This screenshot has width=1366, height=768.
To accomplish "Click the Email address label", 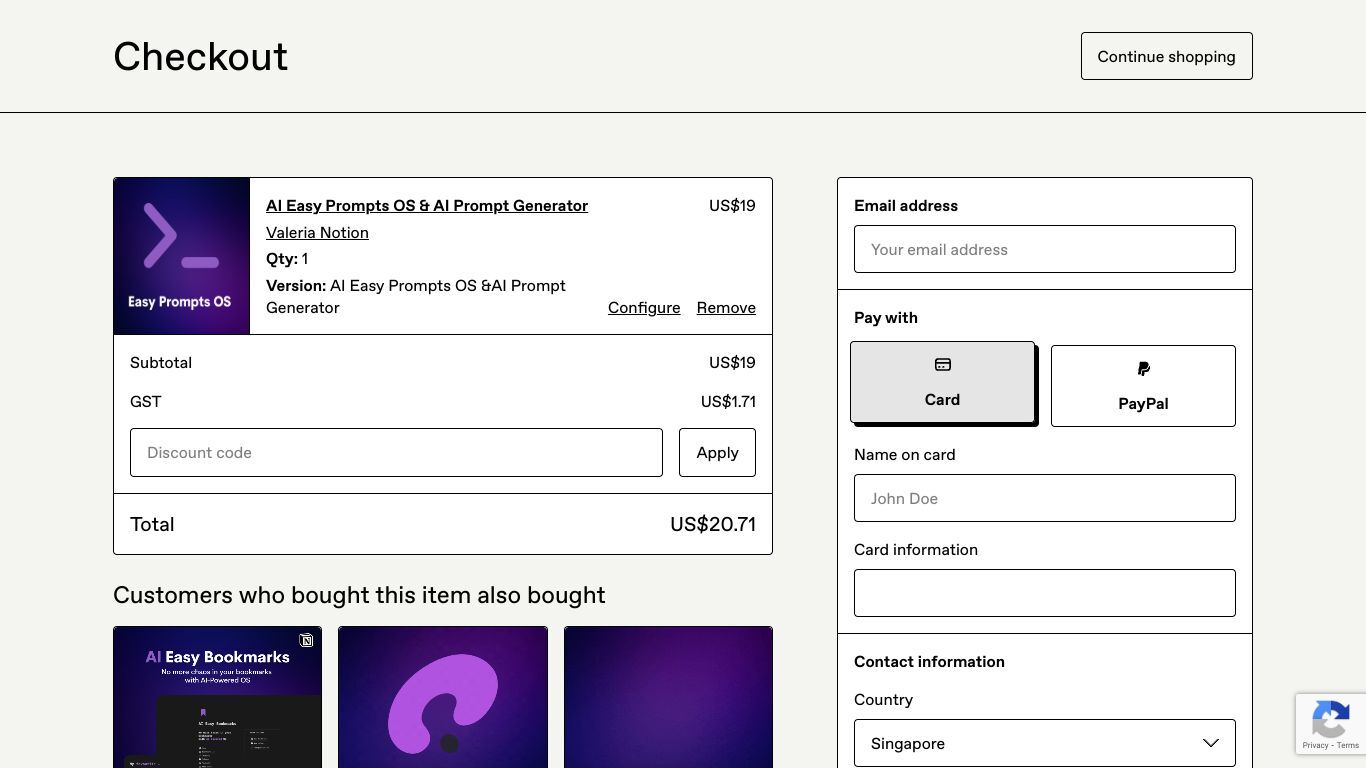I will tap(906, 205).
